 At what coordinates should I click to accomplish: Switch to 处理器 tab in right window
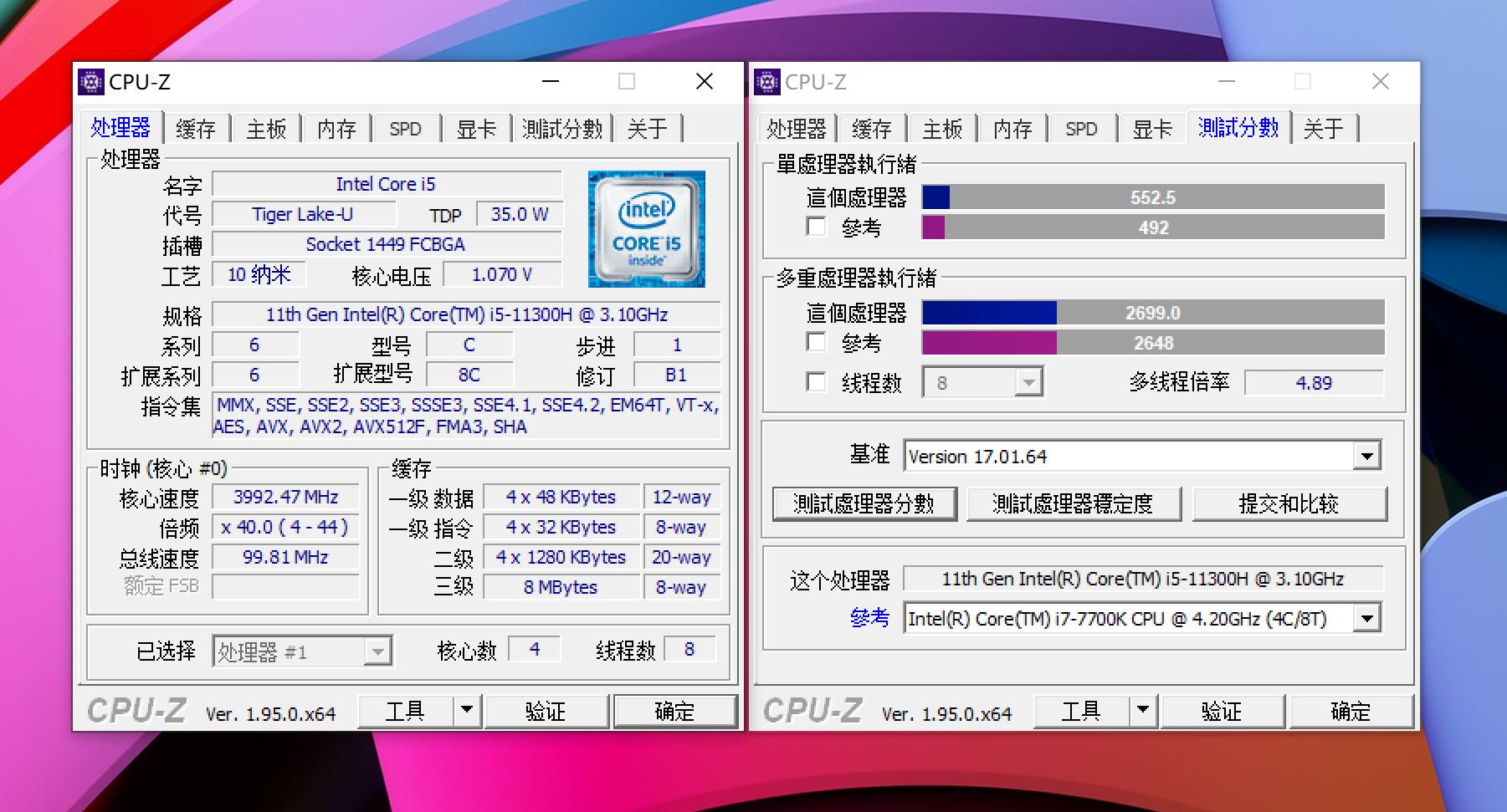[796, 129]
